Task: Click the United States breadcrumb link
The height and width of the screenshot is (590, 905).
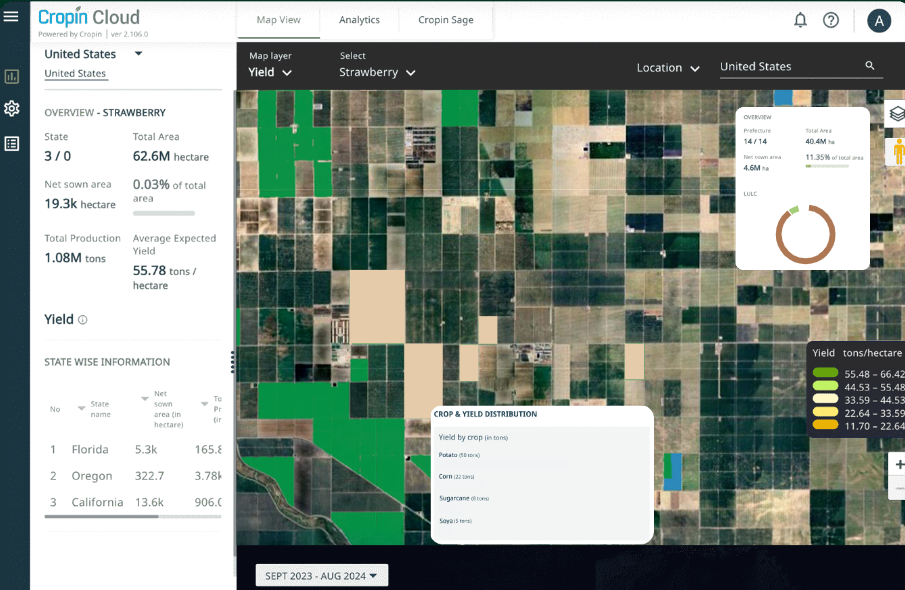Action: click(75, 74)
